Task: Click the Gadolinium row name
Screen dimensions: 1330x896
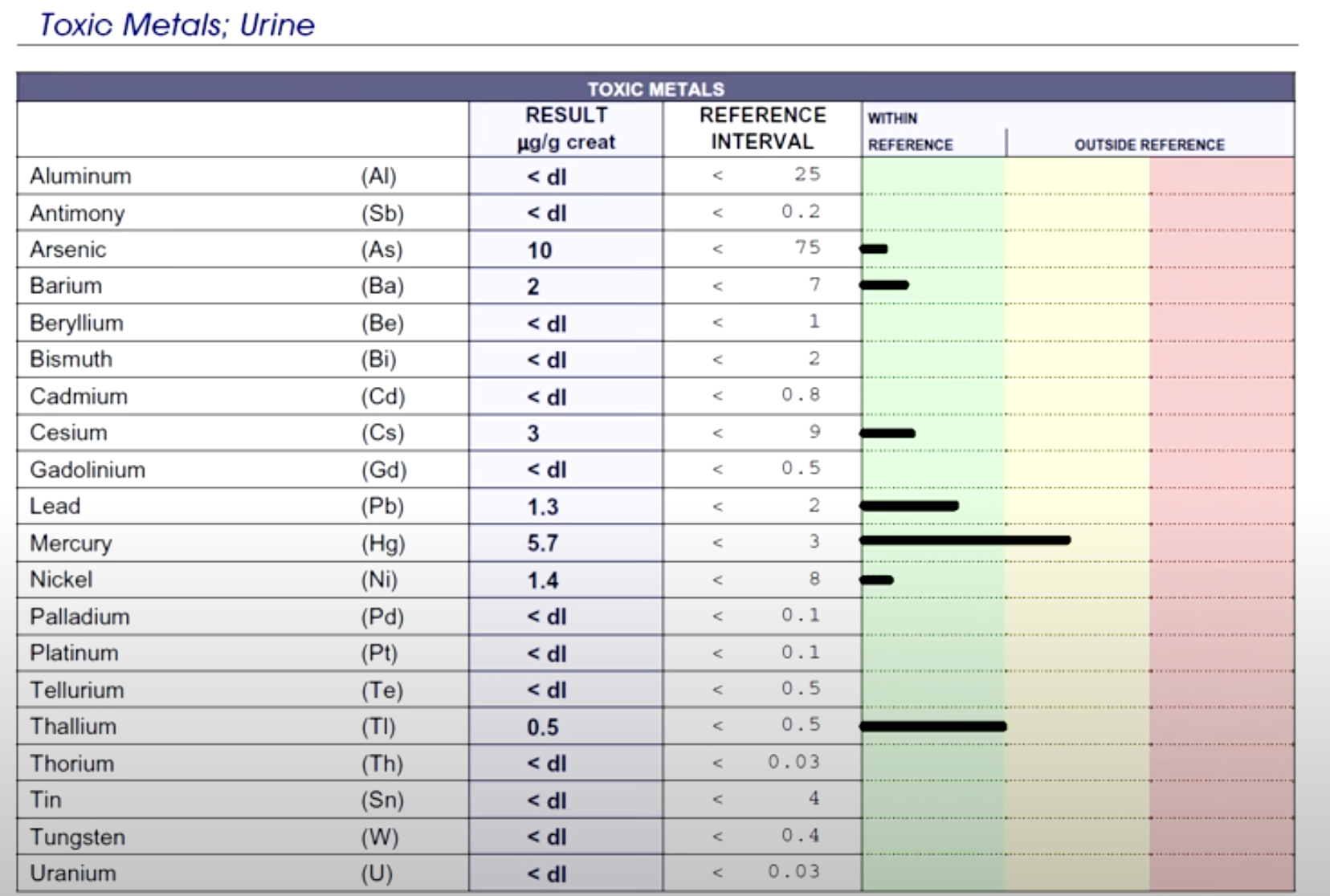Action: tap(88, 470)
